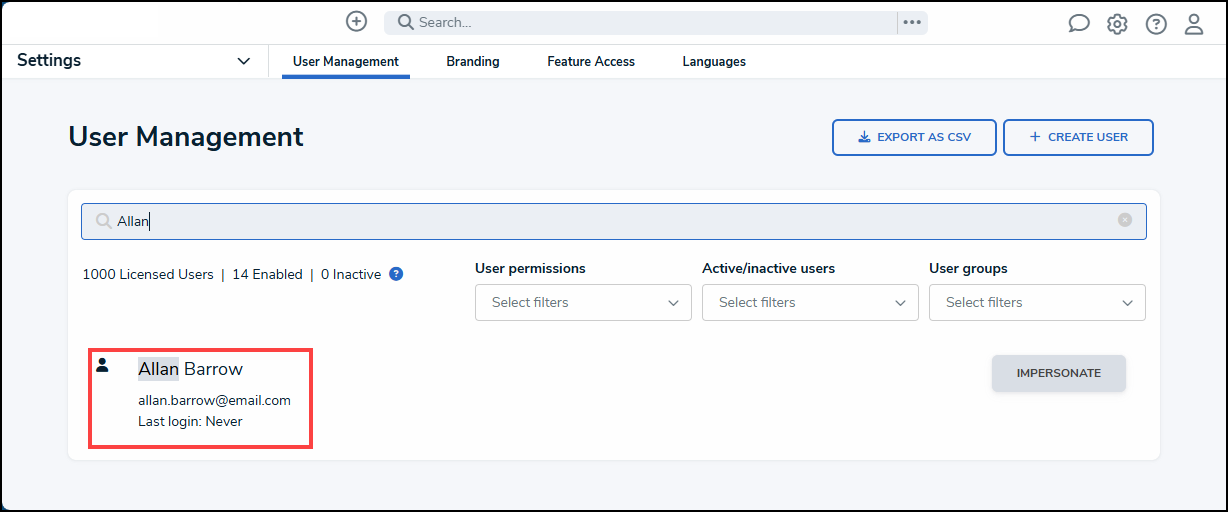Image resolution: width=1228 pixels, height=512 pixels.
Task: Open the chat bubble communications icon
Action: point(1079,24)
